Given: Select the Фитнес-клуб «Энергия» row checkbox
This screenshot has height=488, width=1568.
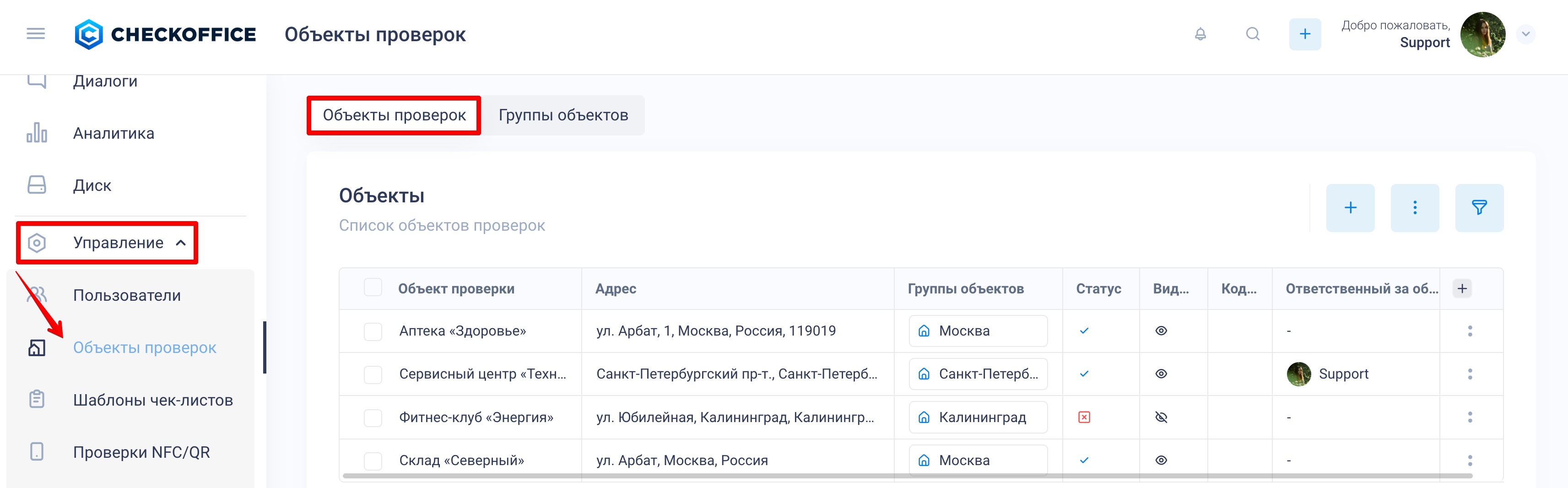Looking at the screenshot, I should [373, 418].
